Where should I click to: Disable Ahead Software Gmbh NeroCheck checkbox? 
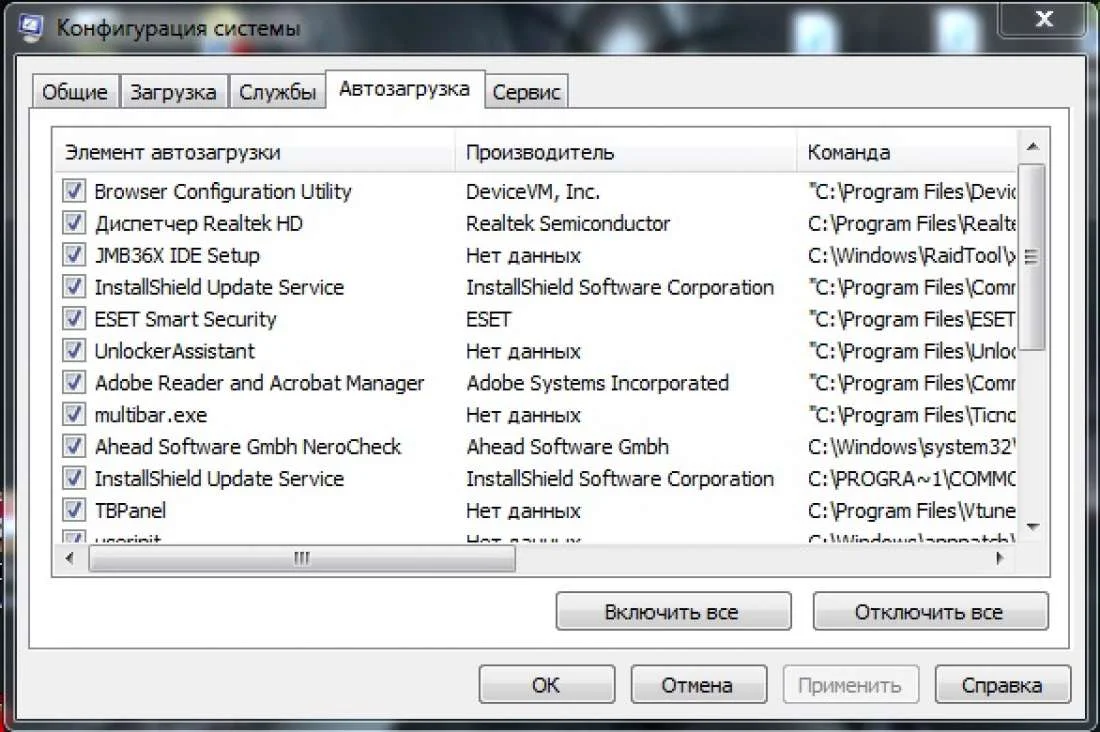click(x=74, y=446)
